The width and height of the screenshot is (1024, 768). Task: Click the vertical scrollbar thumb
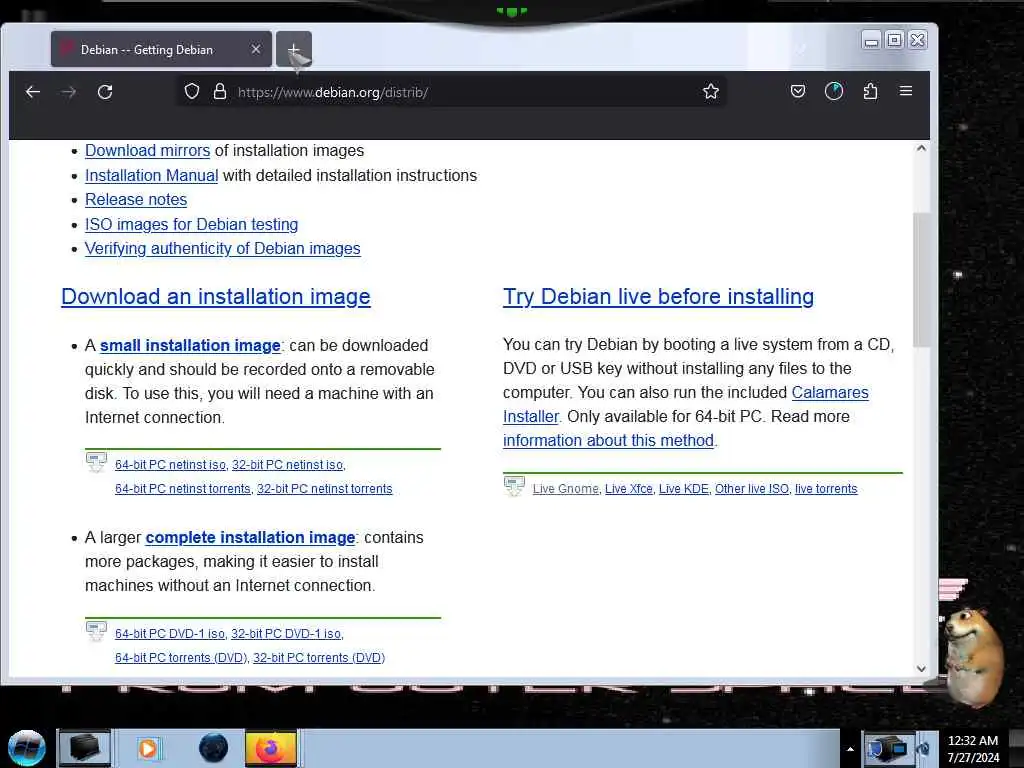click(x=921, y=280)
